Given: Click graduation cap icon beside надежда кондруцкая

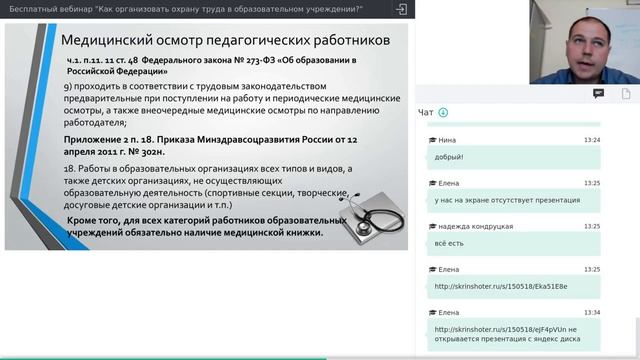Looking at the screenshot, I should click(432, 227).
